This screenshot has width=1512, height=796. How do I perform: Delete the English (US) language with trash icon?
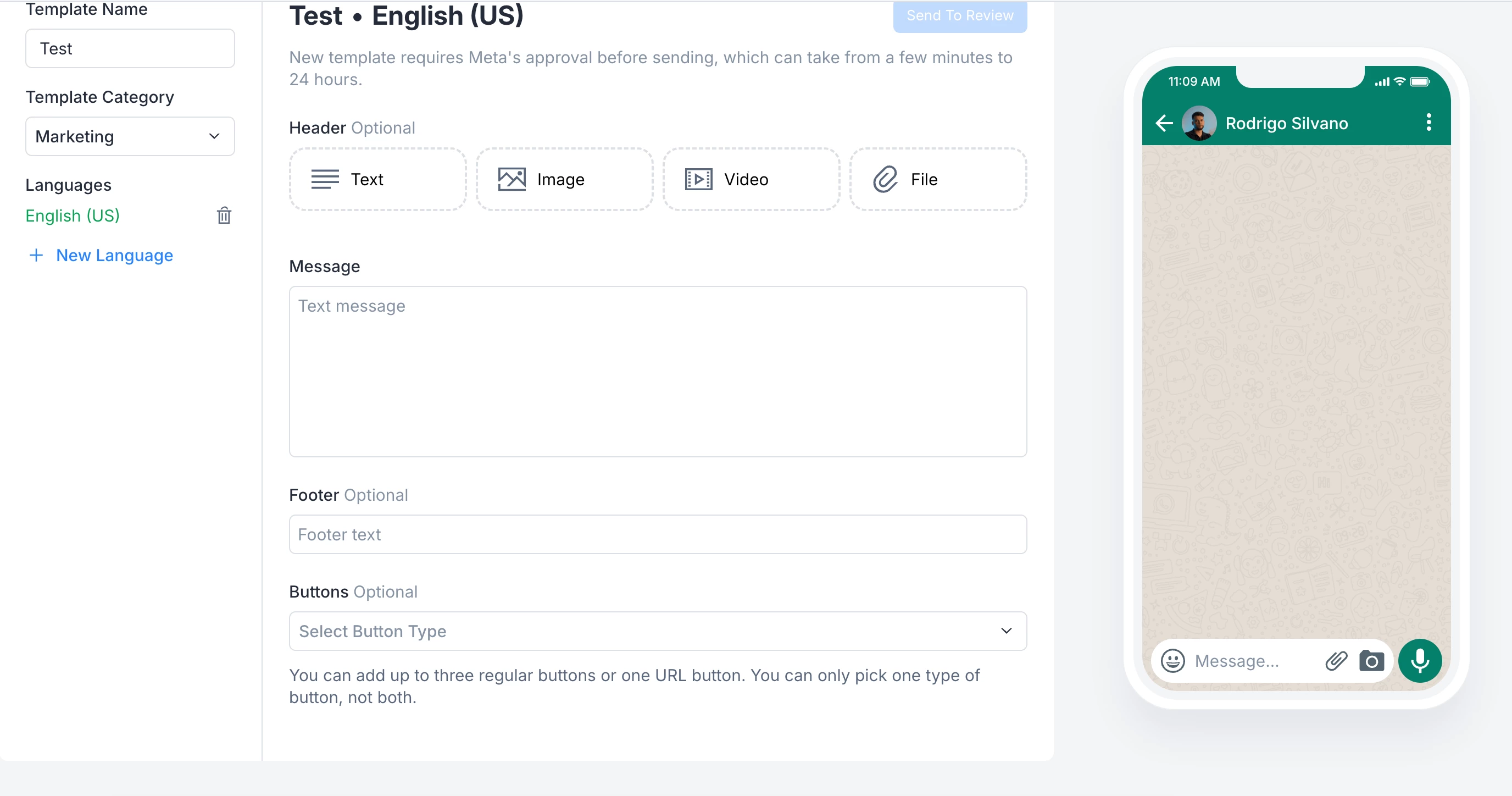point(224,215)
